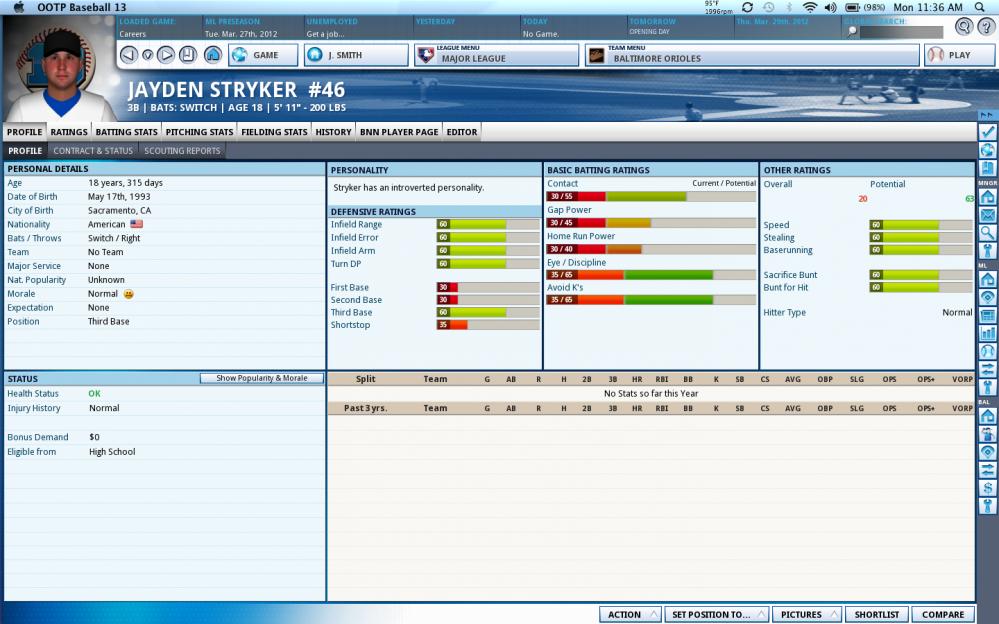
Task: Open the BNN PLAYER PAGE tab
Action: point(399,132)
